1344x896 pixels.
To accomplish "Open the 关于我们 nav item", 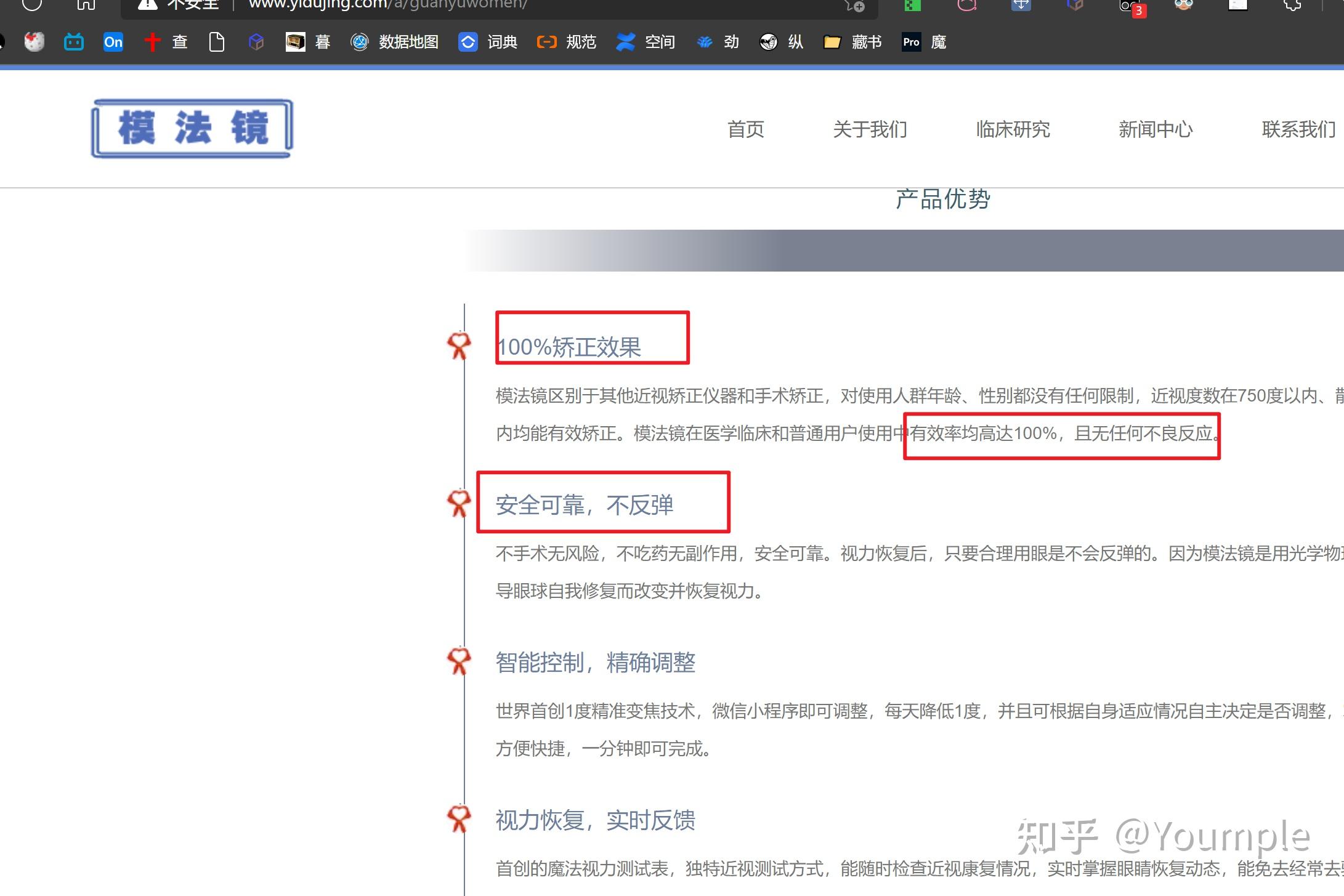I will [870, 129].
